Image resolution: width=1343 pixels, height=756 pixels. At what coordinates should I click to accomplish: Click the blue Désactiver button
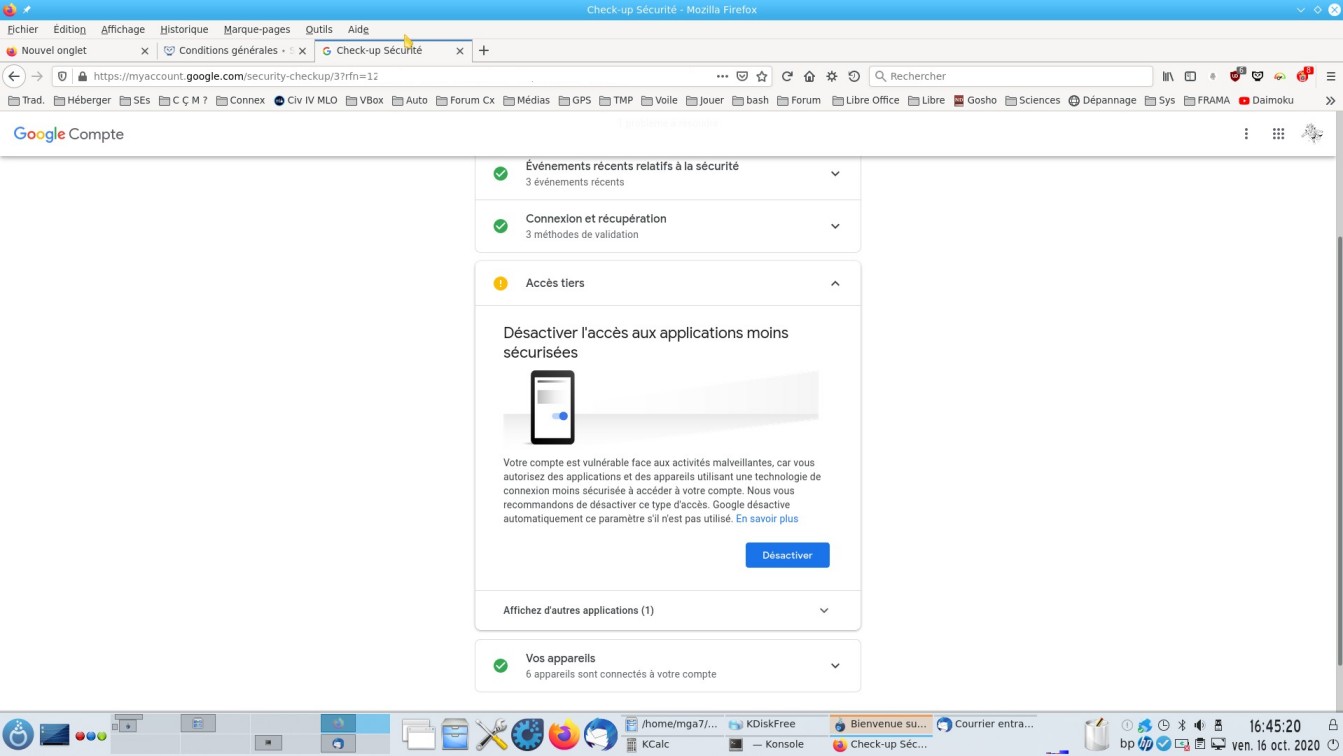(x=787, y=555)
